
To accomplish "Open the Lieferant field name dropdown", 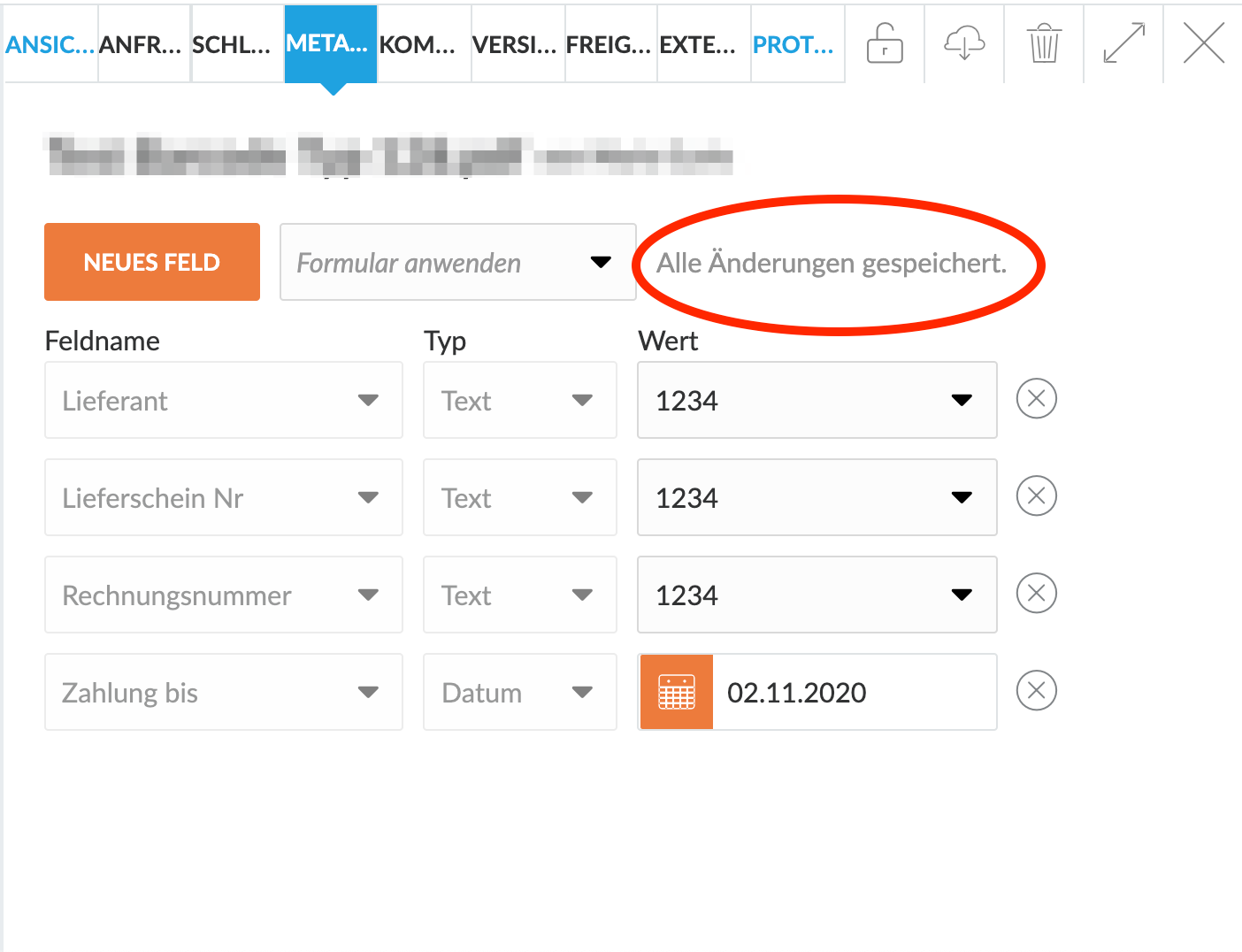I will 224,400.
